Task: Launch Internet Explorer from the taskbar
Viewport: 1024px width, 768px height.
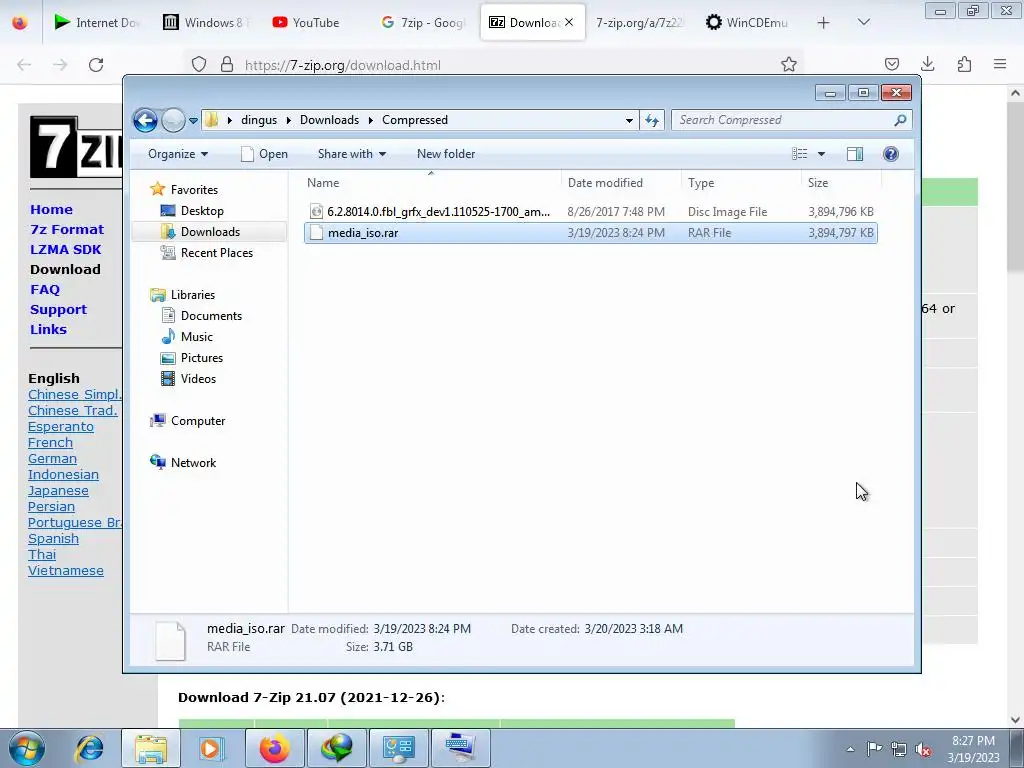Action: click(89, 748)
